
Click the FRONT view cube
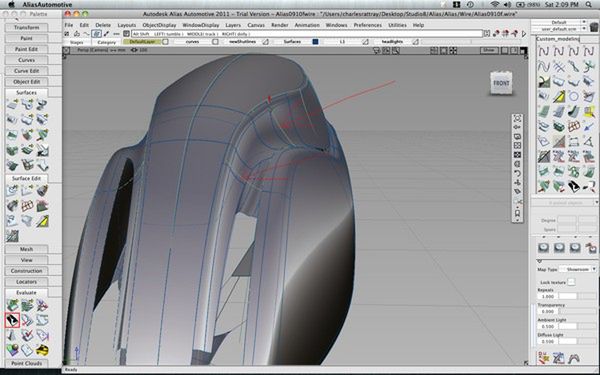[501, 83]
